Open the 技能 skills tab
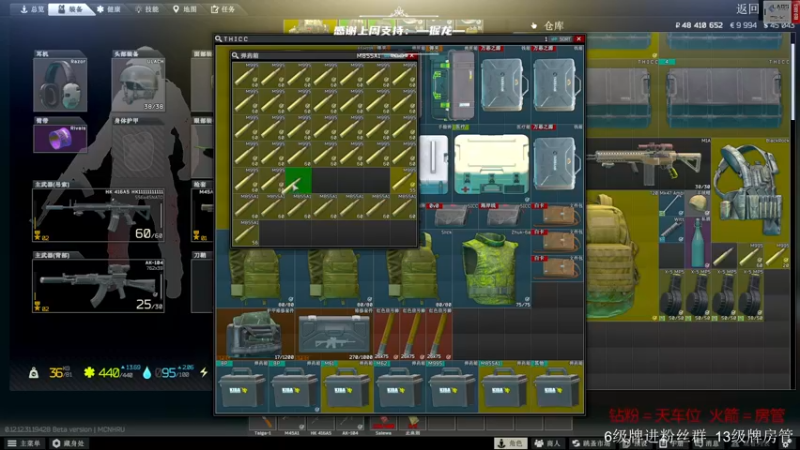This screenshot has height=450, width=800. click(x=147, y=9)
